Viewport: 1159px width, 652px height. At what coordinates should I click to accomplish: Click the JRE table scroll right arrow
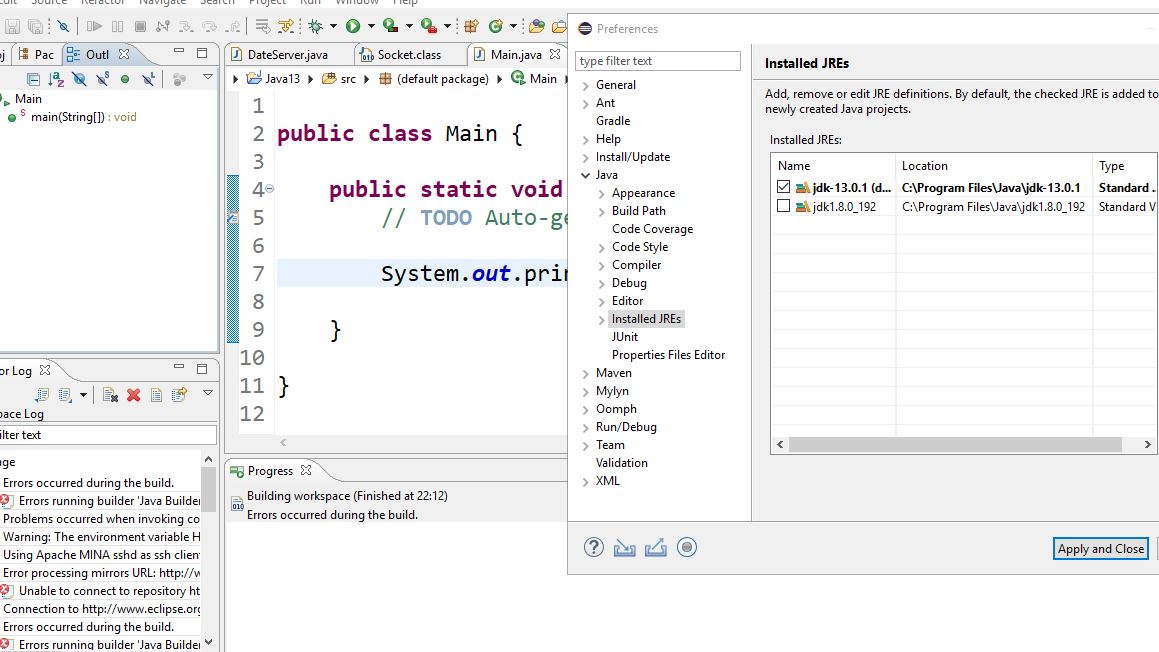(x=1147, y=444)
